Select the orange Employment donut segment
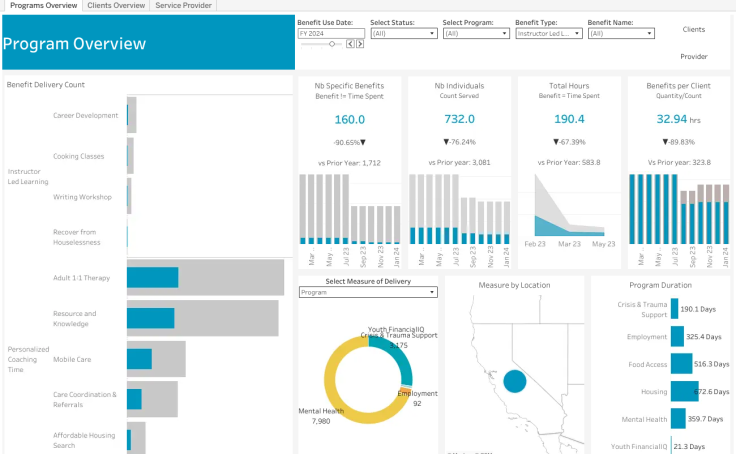Screen dimensions: 736x454 [405, 391]
